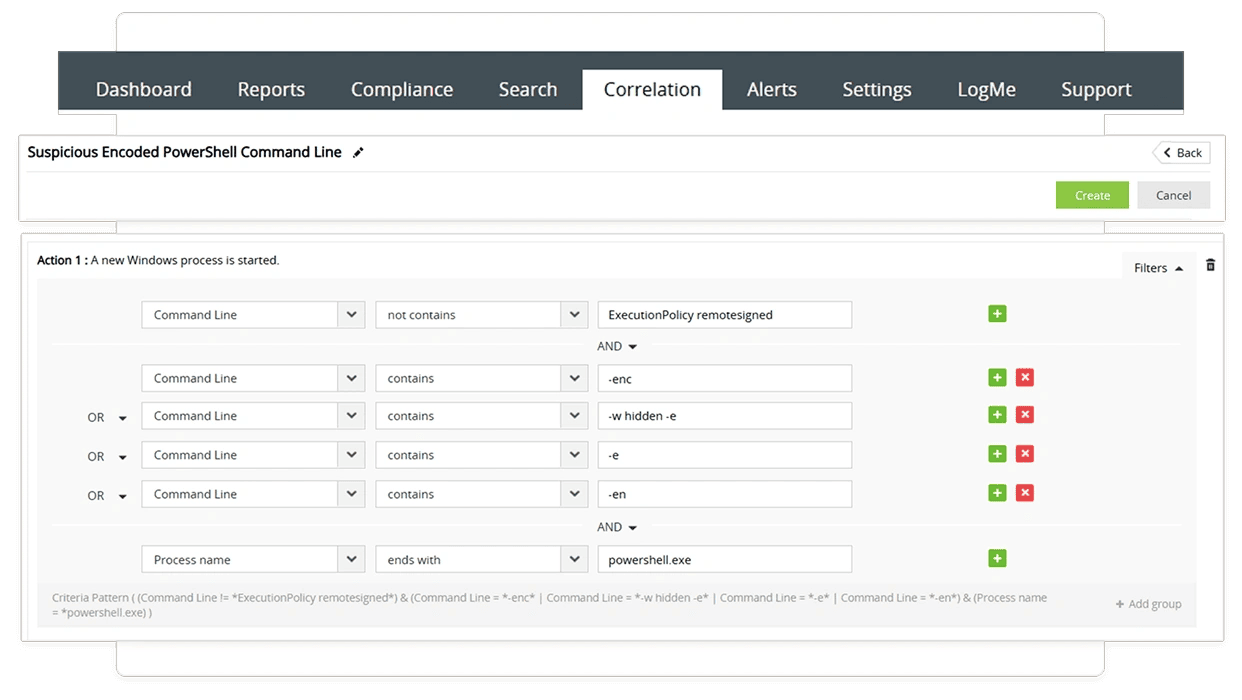This screenshot has height=700, width=1242.
Task: Delete the -e criteria row with red X
Action: [1024, 454]
